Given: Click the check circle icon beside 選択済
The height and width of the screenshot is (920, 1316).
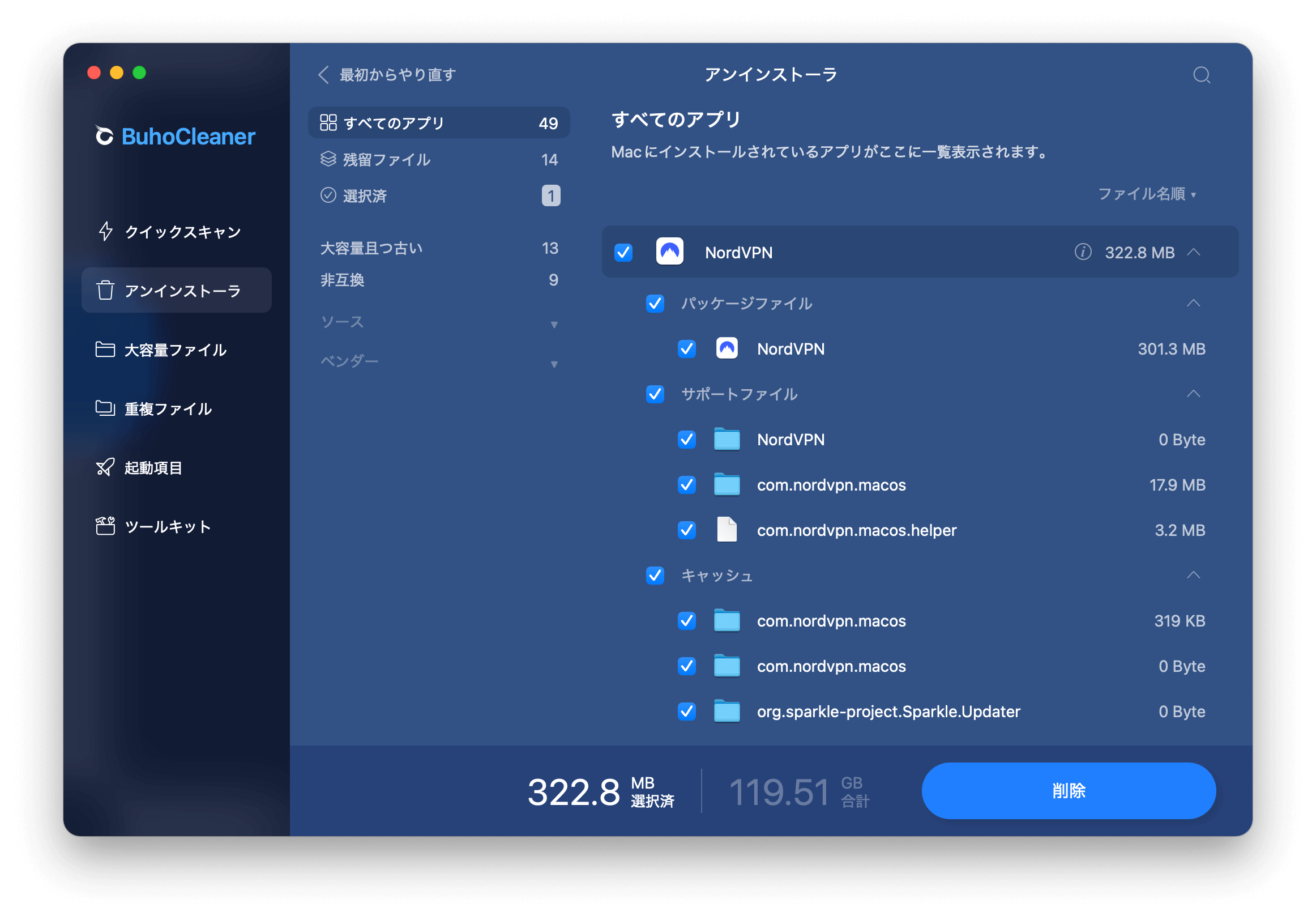Looking at the screenshot, I should pos(328,195).
